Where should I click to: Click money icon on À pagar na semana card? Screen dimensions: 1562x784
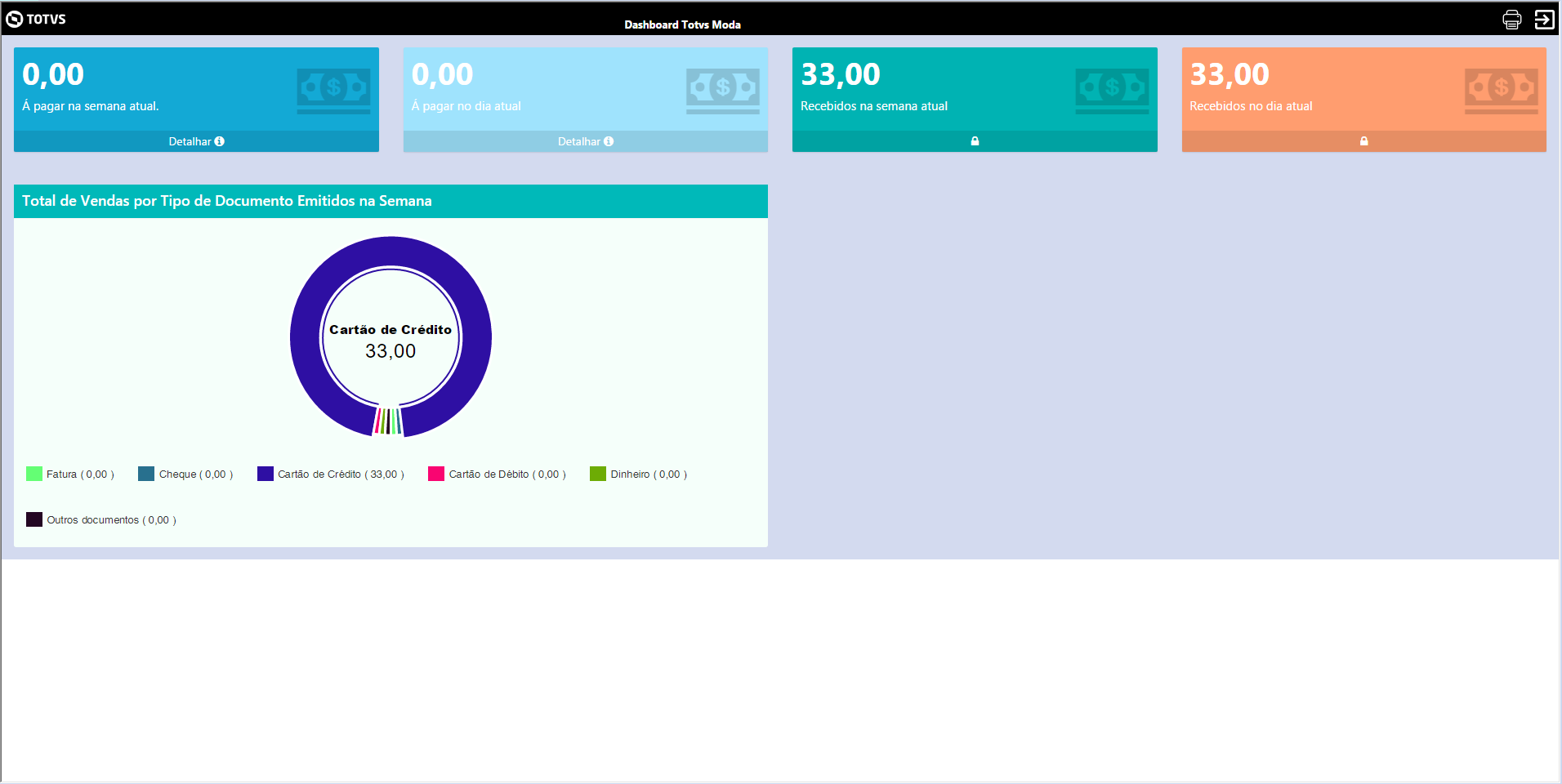click(x=333, y=91)
